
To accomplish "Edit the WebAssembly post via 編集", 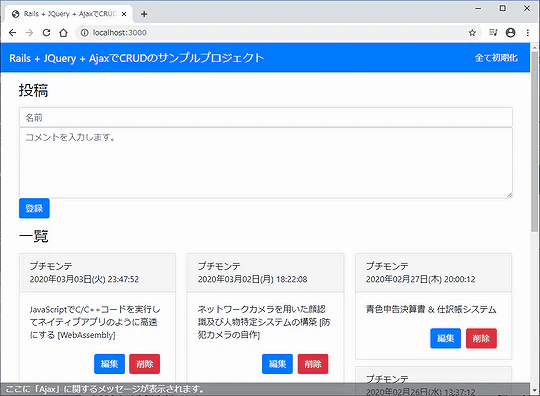I will [x=109, y=364].
